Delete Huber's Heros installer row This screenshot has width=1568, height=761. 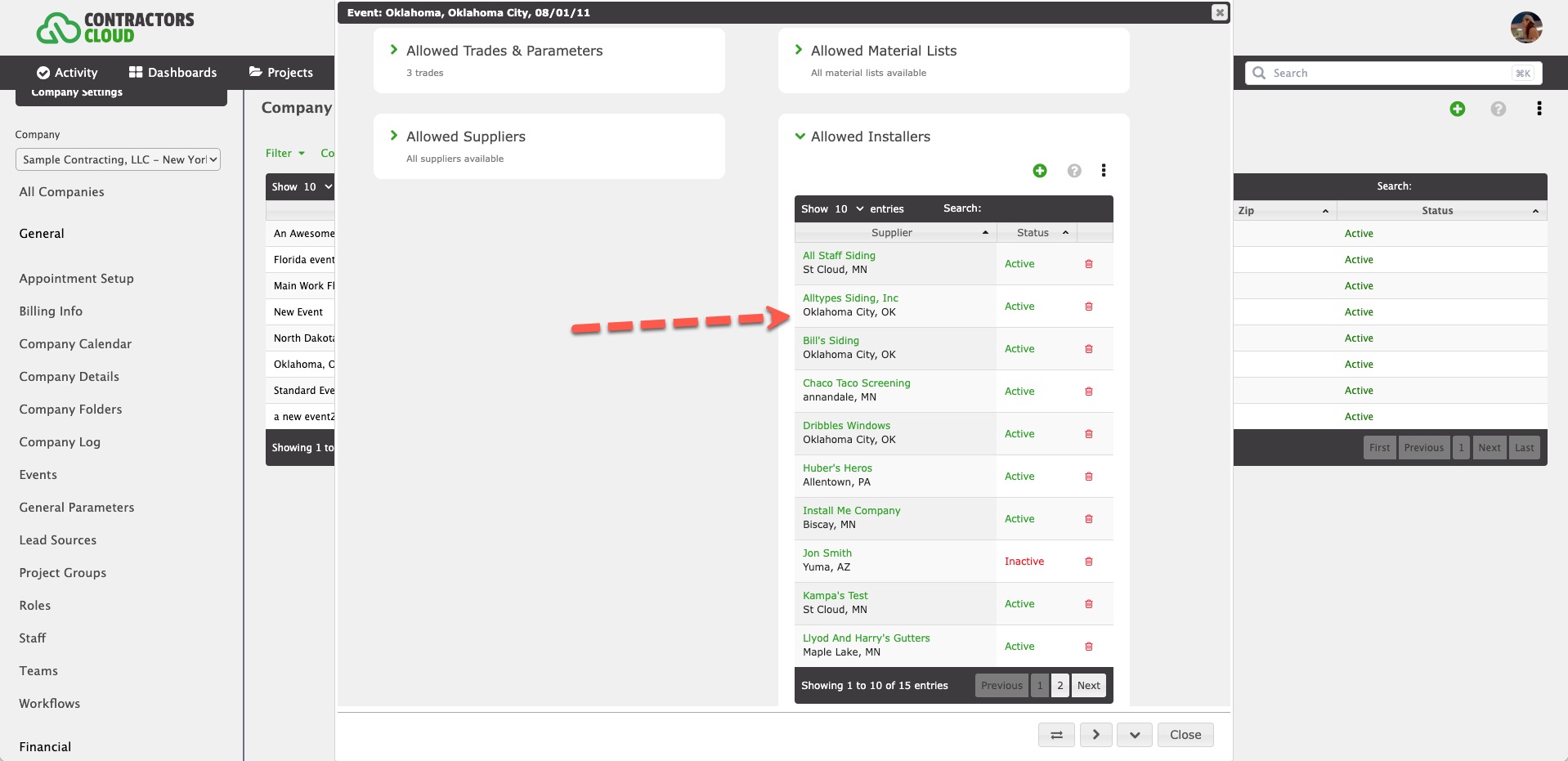pos(1089,477)
